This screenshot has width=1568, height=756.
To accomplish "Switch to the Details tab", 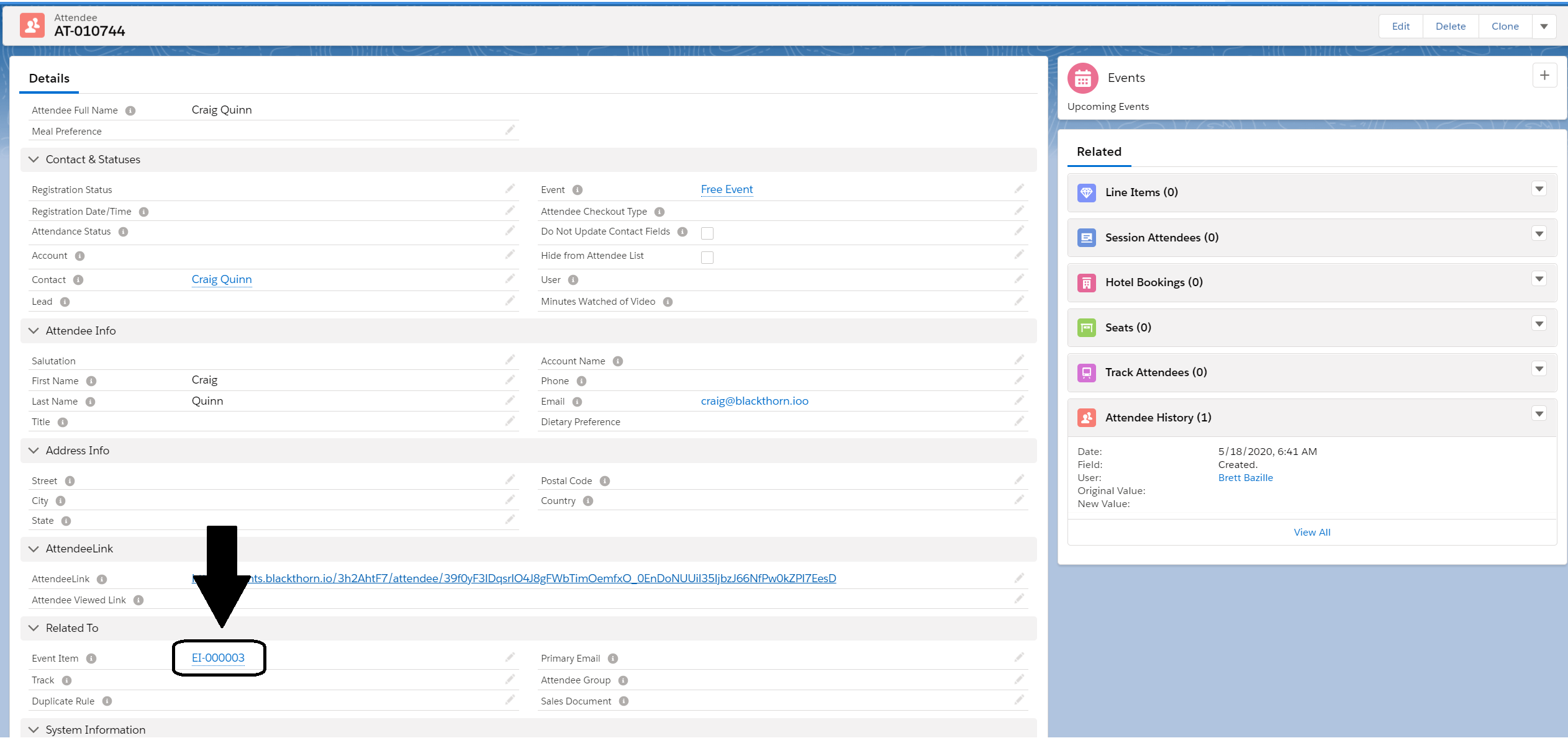I will tap(49, 79).
